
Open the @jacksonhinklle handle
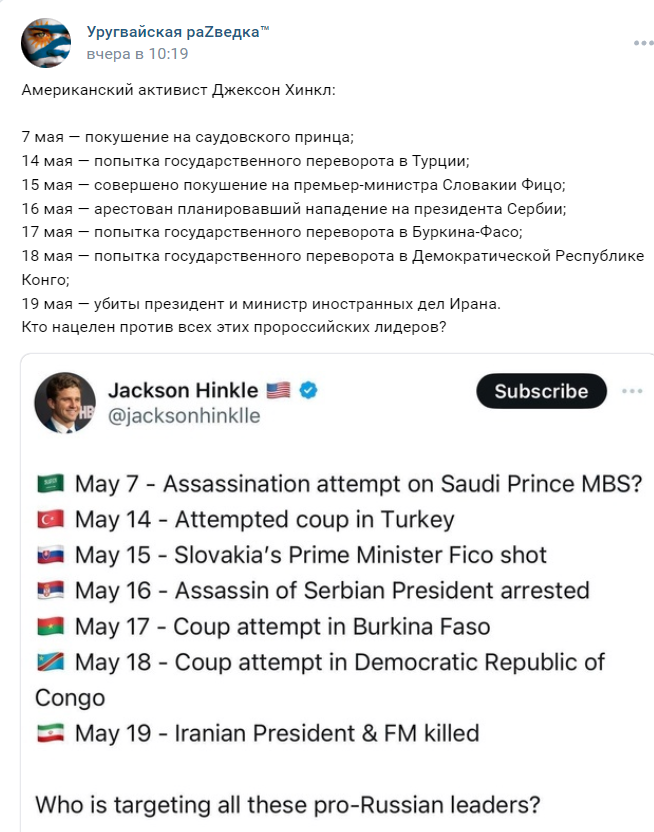click(x=183, y=416)
